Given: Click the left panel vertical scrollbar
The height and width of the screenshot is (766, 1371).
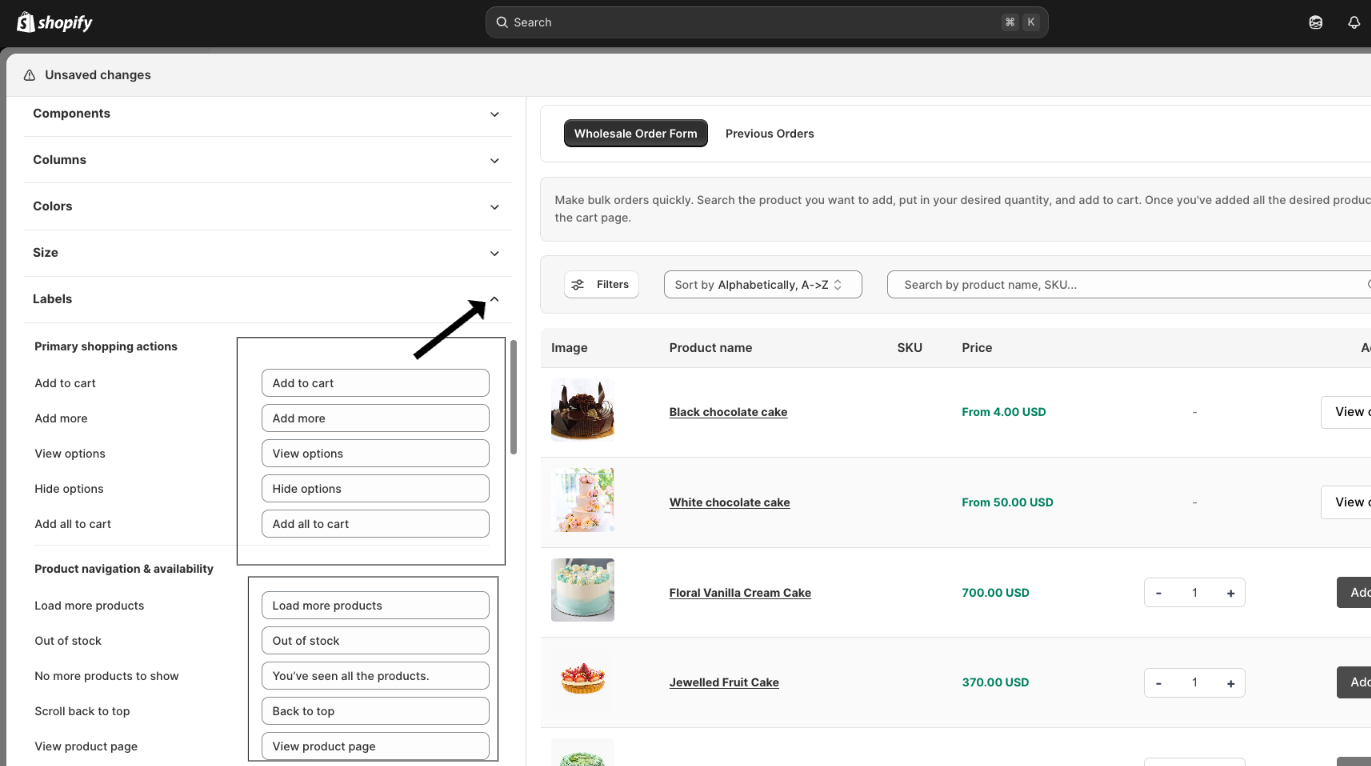Looking at the screenshot, I should tap(514, 397).
